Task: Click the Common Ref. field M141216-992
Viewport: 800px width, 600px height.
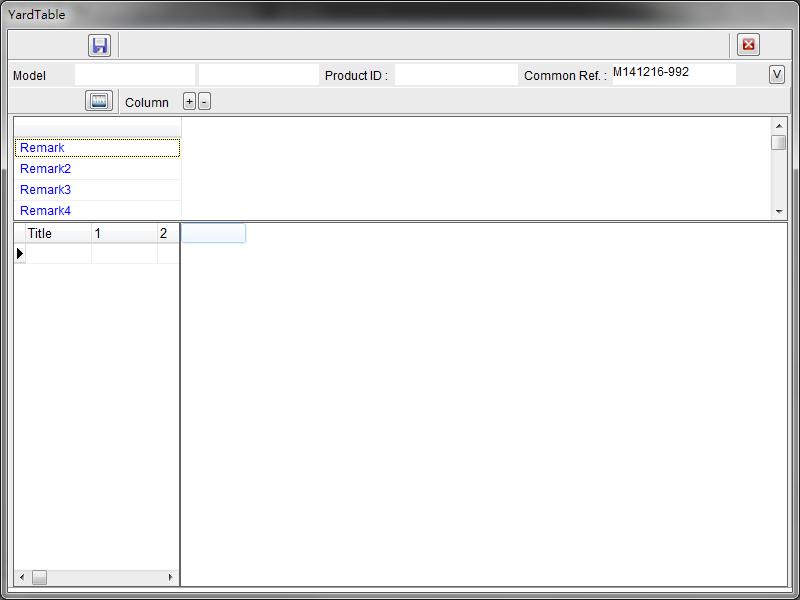Action: pos(674,74)
